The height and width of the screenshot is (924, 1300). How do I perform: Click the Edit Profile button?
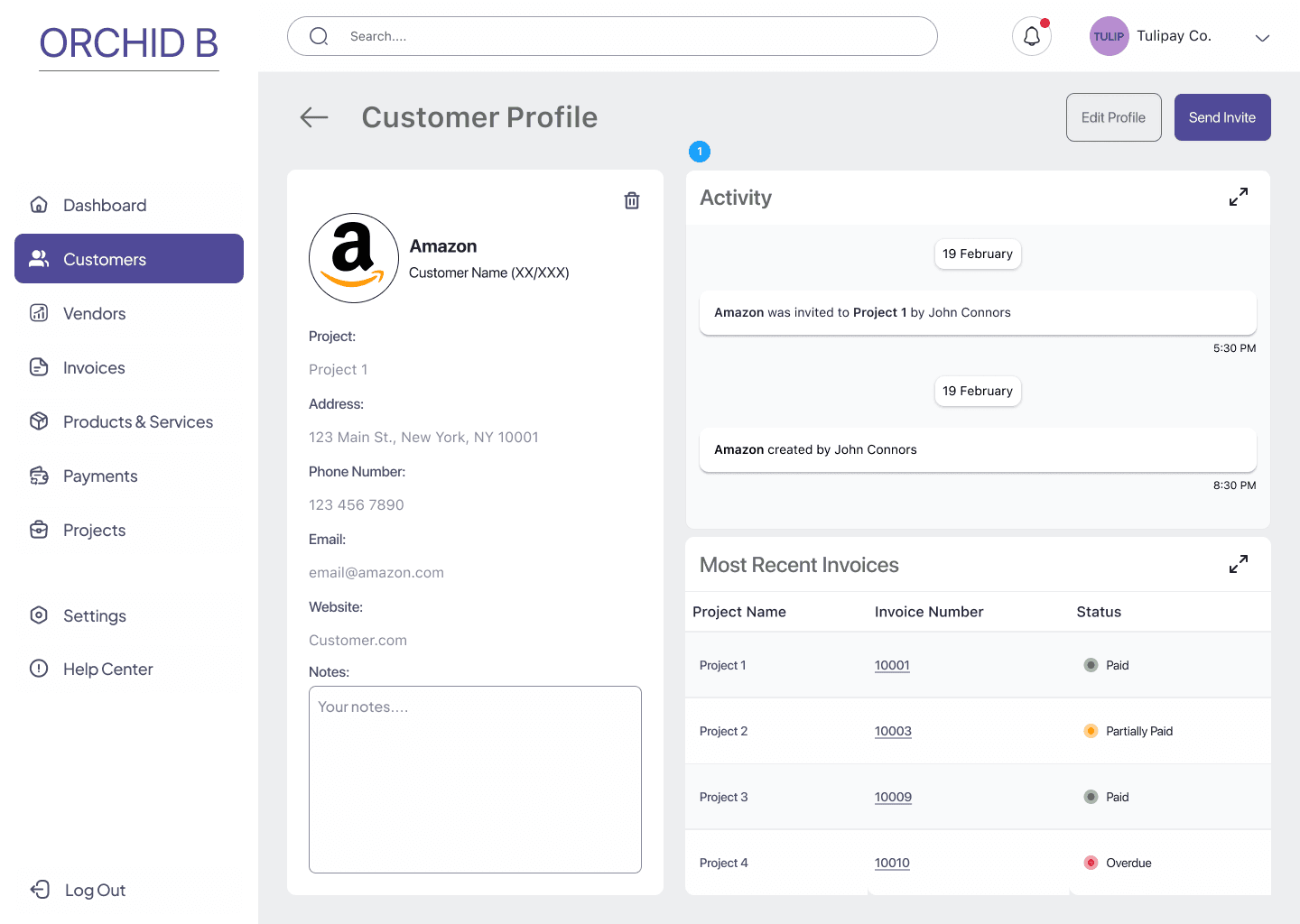[x=1114, y=117]
